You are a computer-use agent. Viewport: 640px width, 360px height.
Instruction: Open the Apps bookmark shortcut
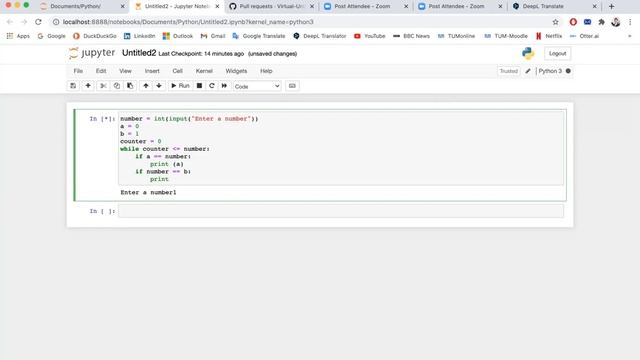(x=18, y=36)
